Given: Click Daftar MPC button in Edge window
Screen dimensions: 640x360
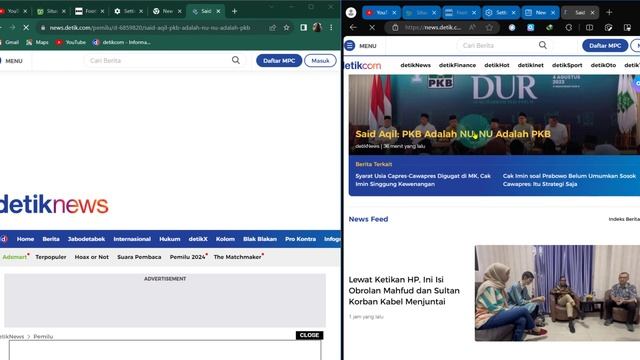Looking at the screenshot, I should [605, 46].
